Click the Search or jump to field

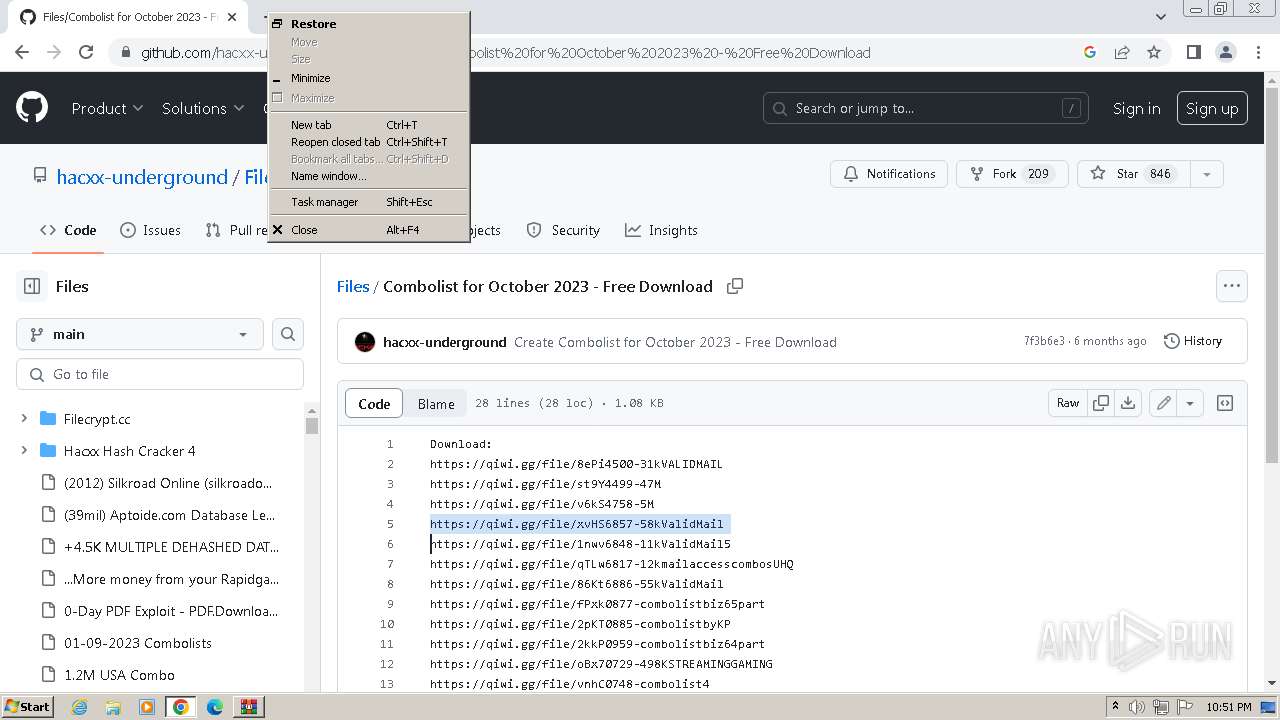click(x=926, y=108)
